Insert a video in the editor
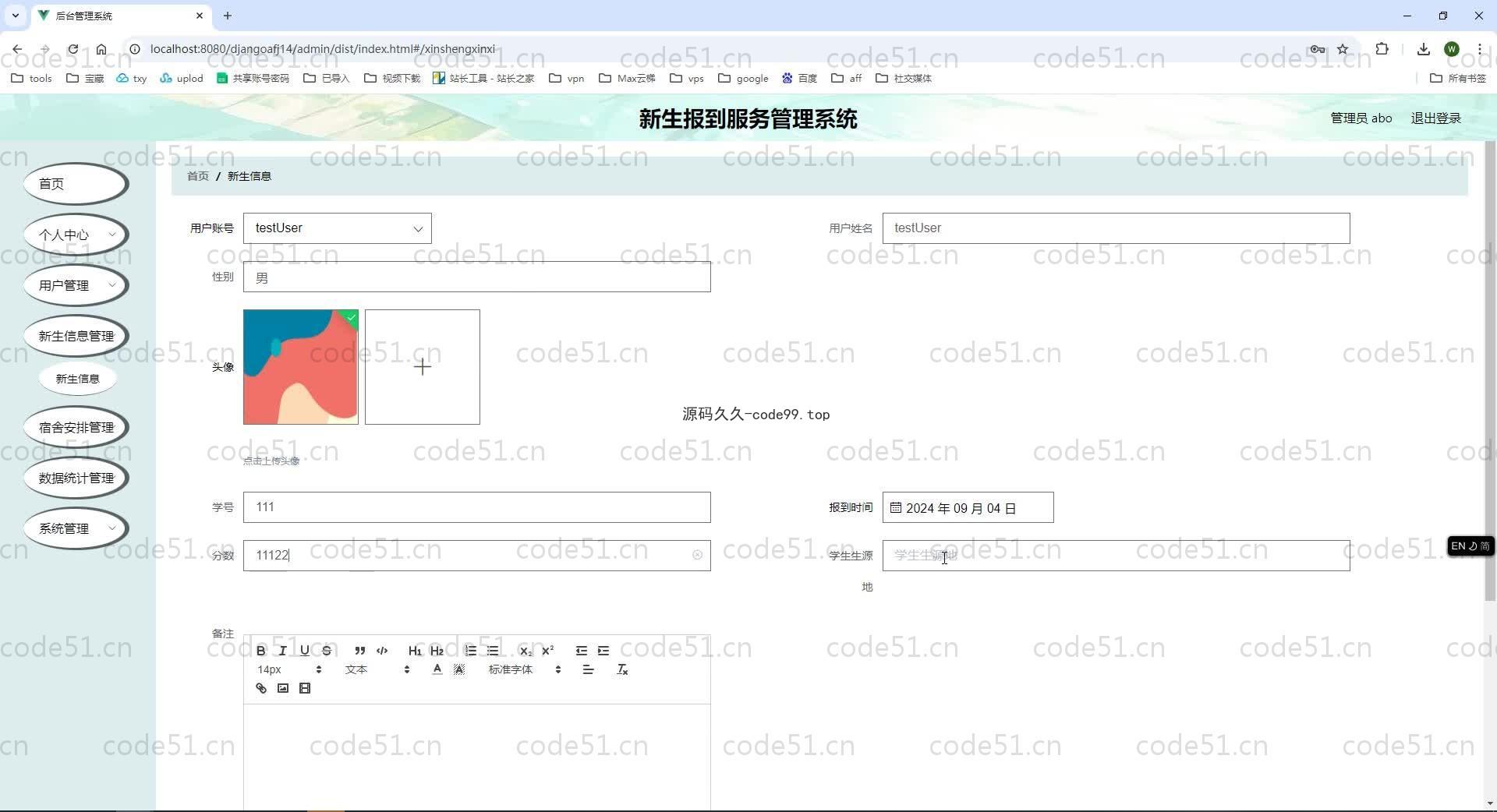This screenshot has width=1497, height=812. click(x=305, y=688)
